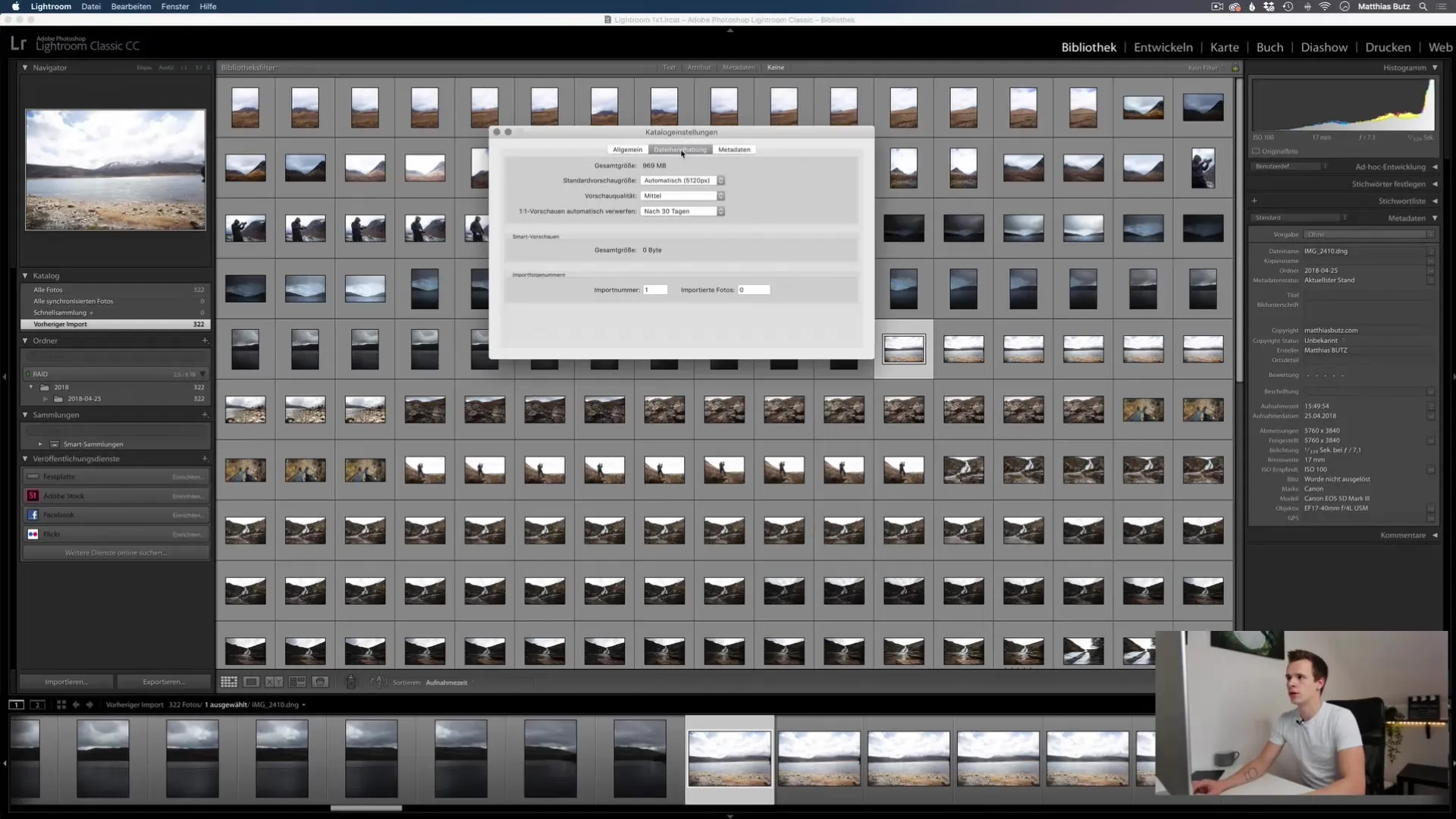Image resolution: width=1456 pixels, height=819 pixels.
Task: Add a collection with Sammlungen plus icon
Action: [x=205, y=415]
